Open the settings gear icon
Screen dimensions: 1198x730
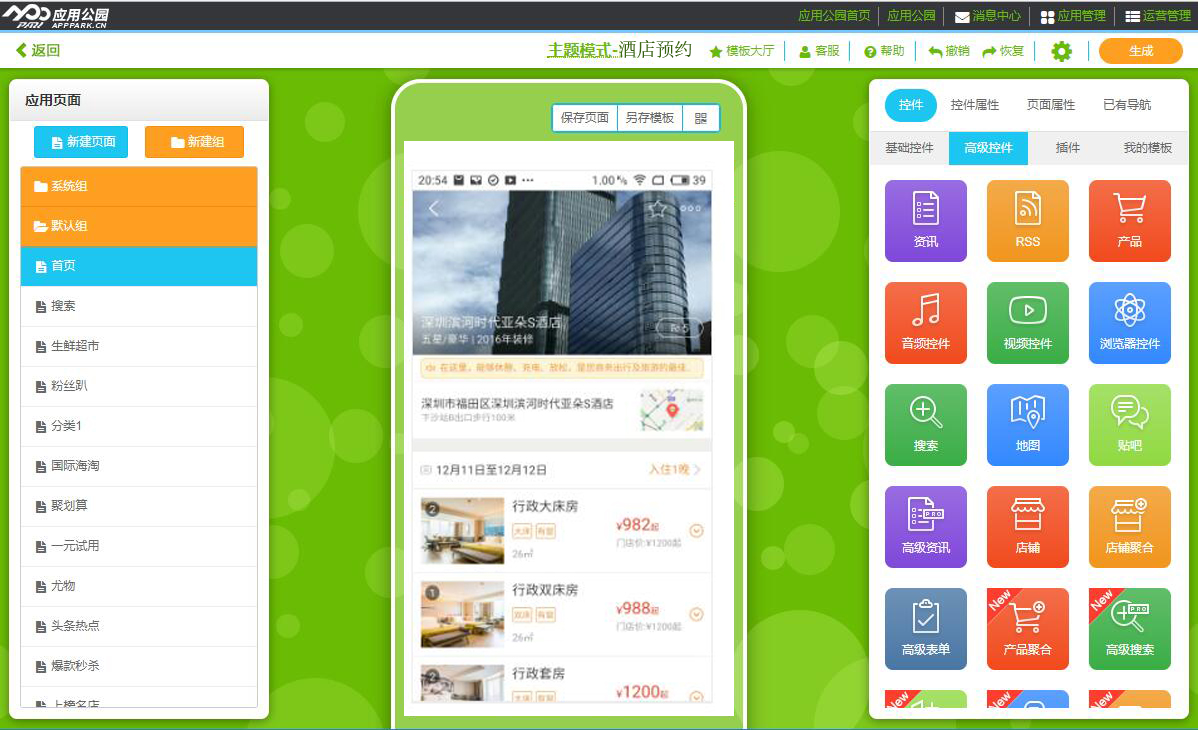tap(1061, 52)
